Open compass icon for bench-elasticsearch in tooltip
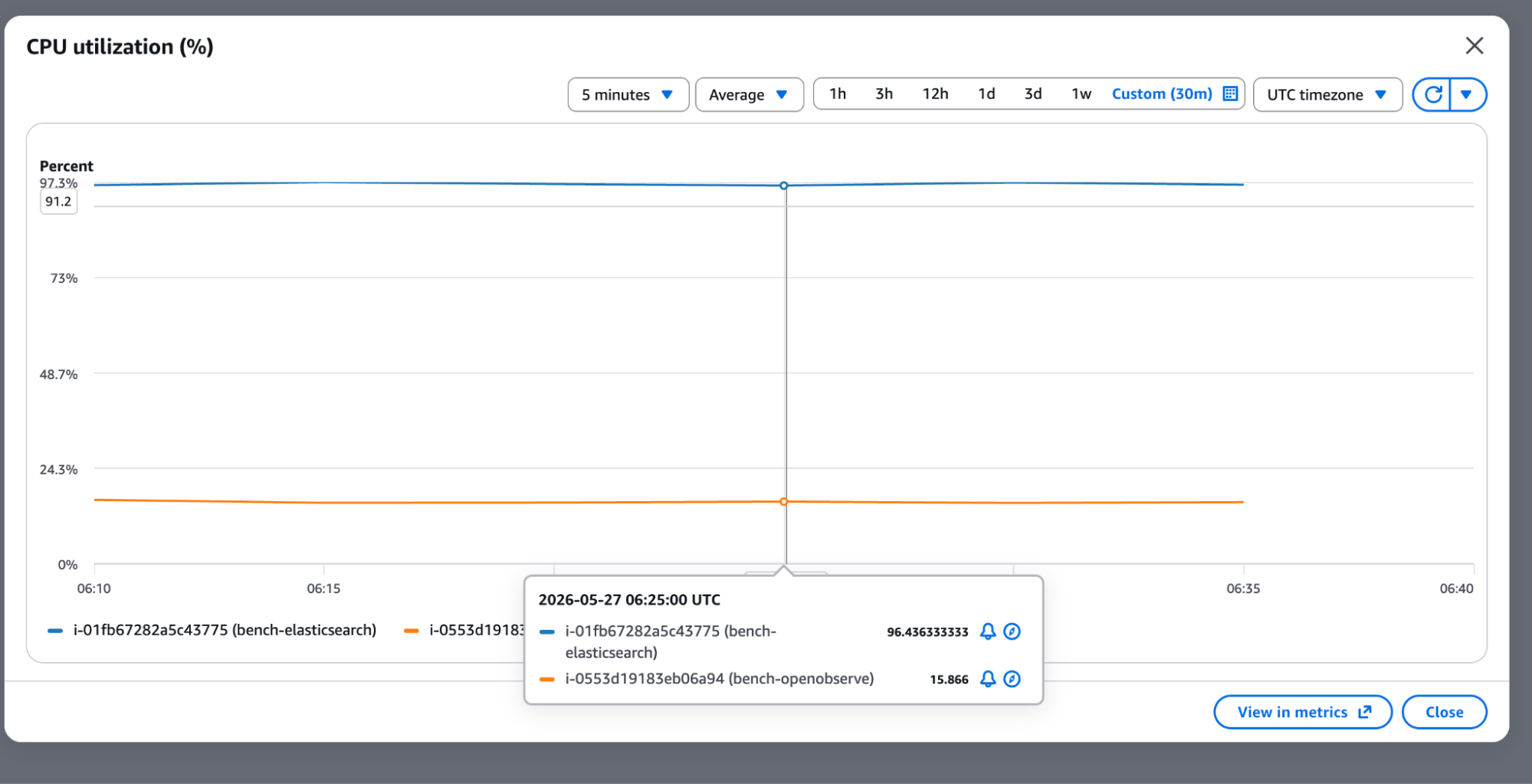The image size is (1532, 784). (x=1012, y=631)
